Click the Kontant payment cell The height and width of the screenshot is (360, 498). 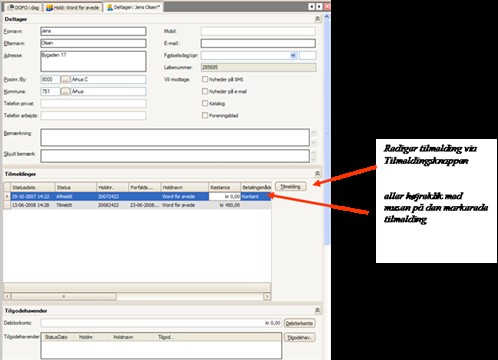click(x=256, y=196)
